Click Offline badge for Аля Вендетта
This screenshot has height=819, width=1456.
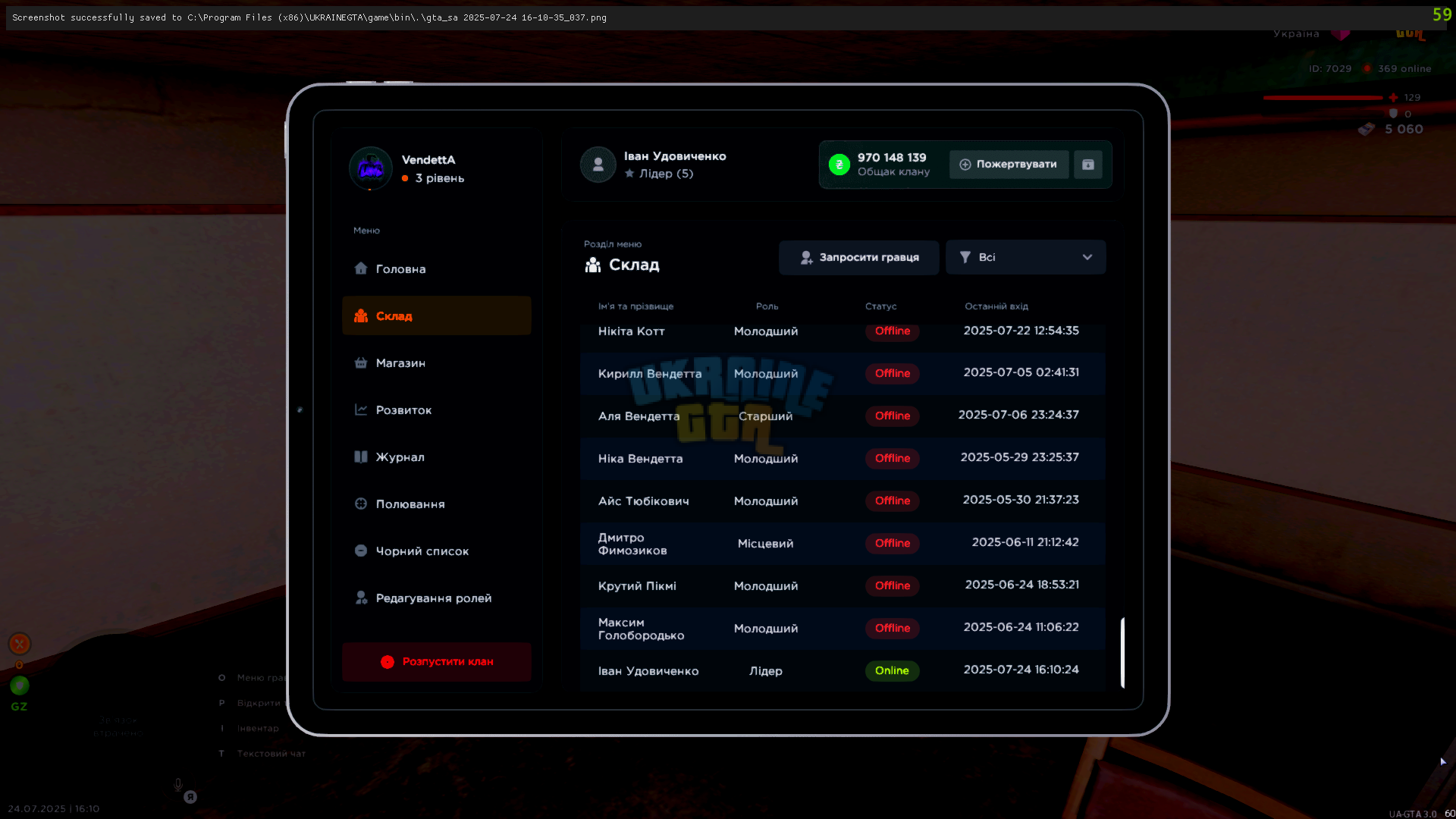[892, 416]
